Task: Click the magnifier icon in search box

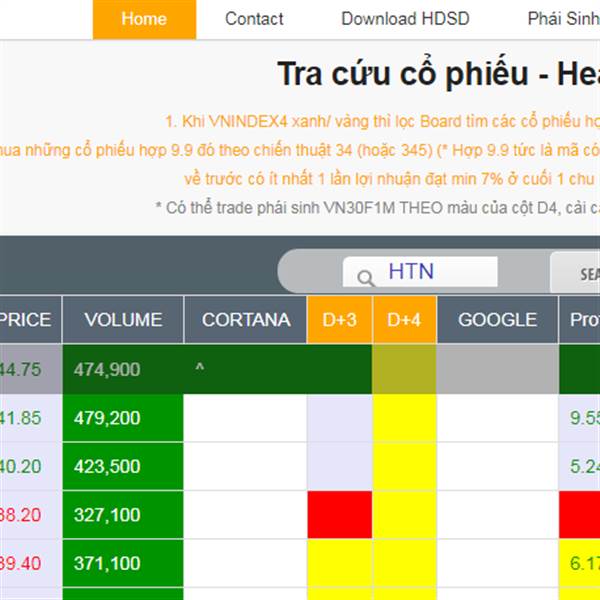Action: (365, 278)
